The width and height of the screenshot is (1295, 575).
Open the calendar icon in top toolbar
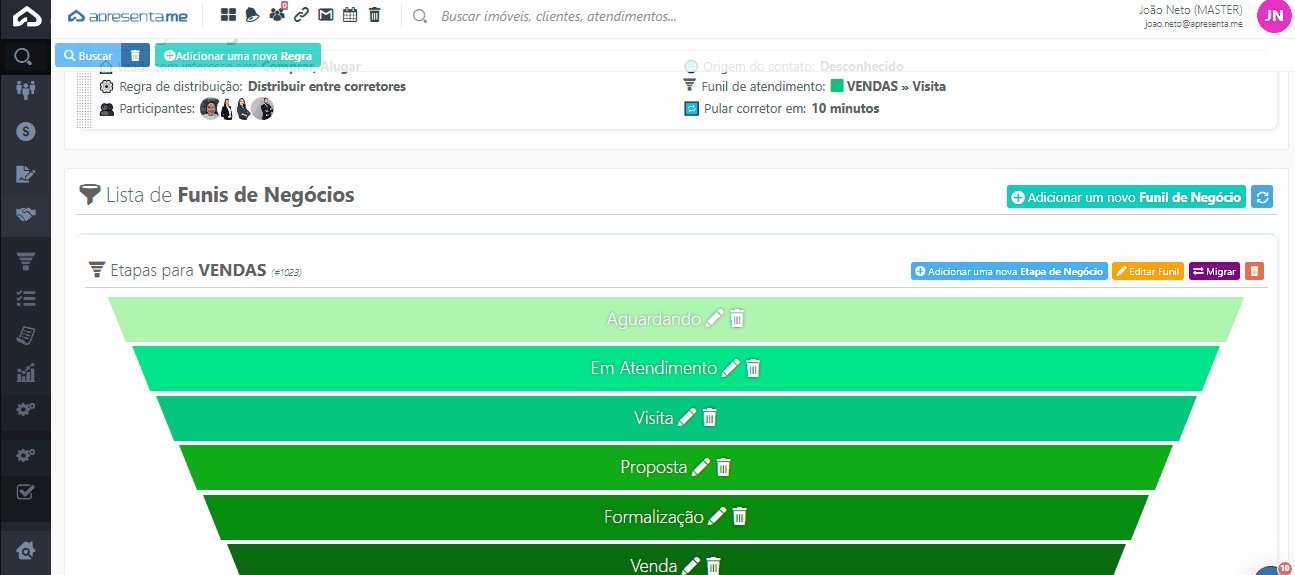pos(350,15)
